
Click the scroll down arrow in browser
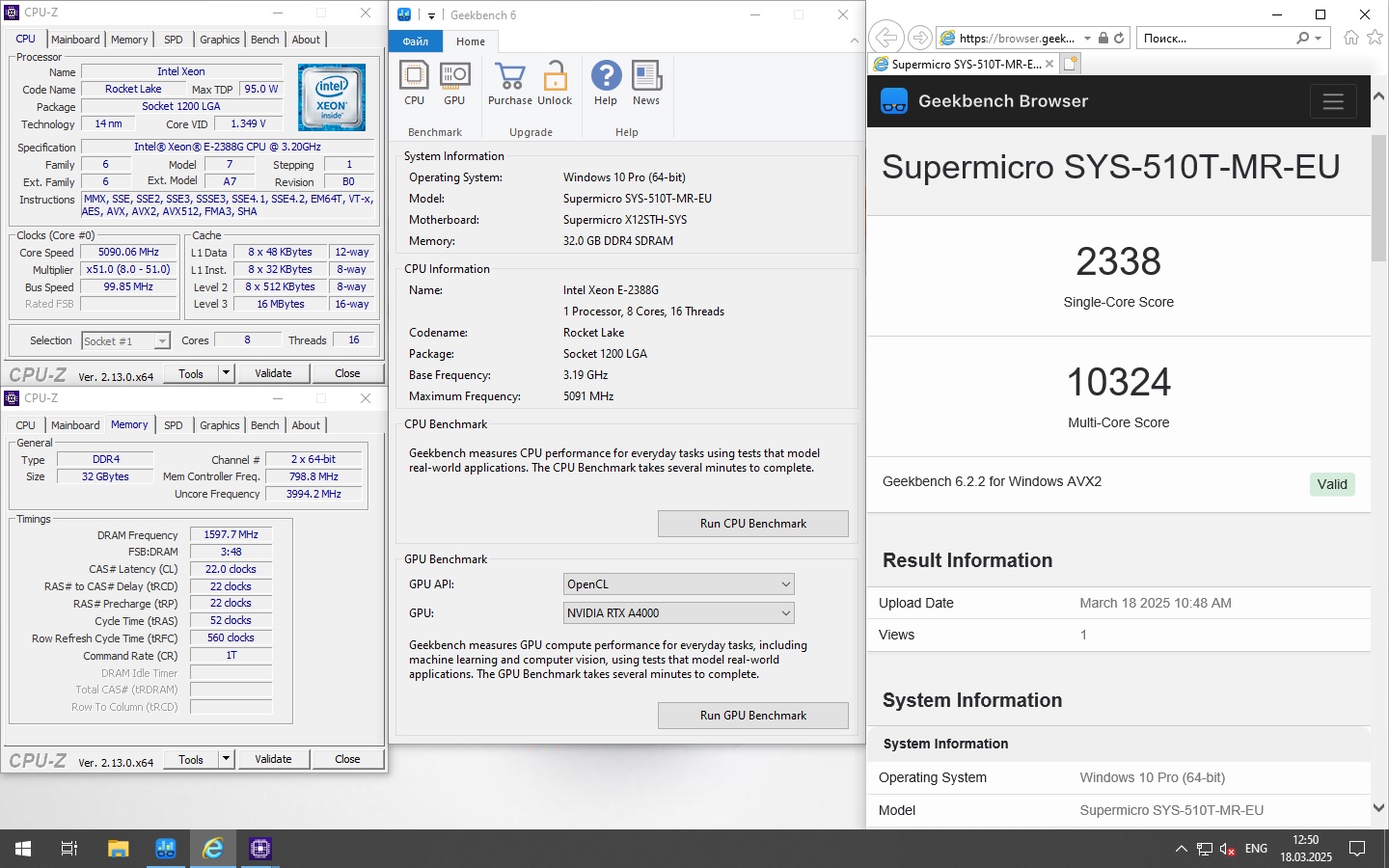tap(1379, 808)
